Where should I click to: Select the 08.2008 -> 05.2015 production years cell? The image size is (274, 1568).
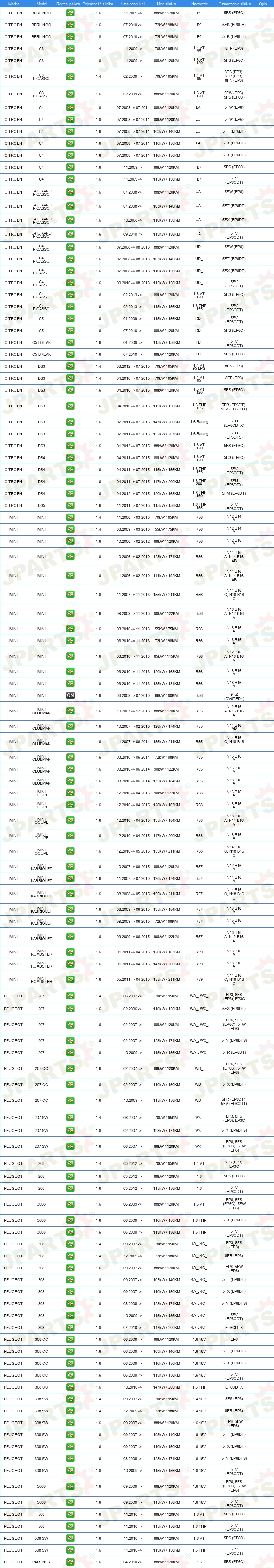pyautogui.click(x=133, y=894)
